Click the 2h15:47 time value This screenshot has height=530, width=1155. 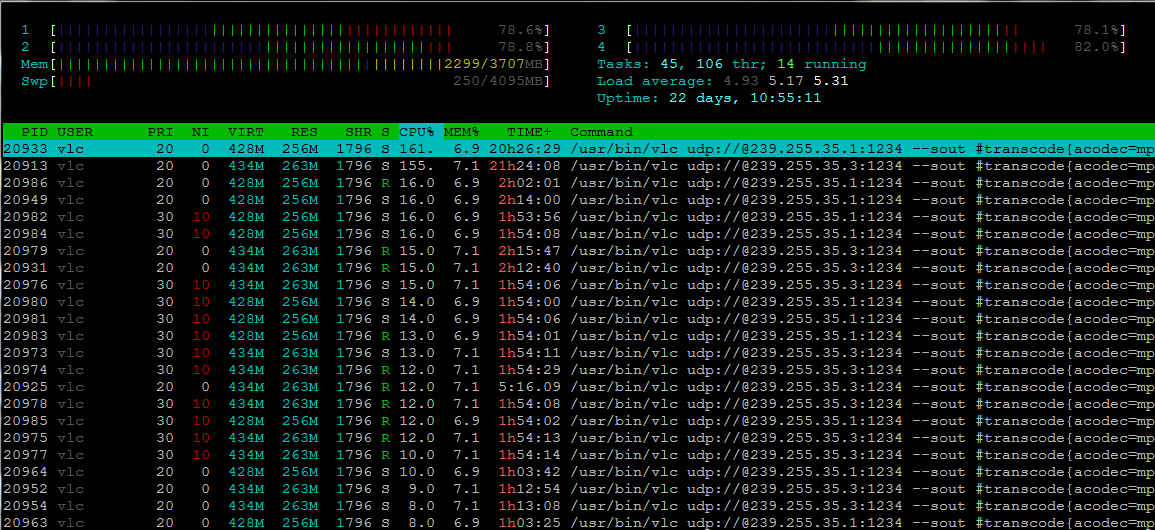coord(529,250)
